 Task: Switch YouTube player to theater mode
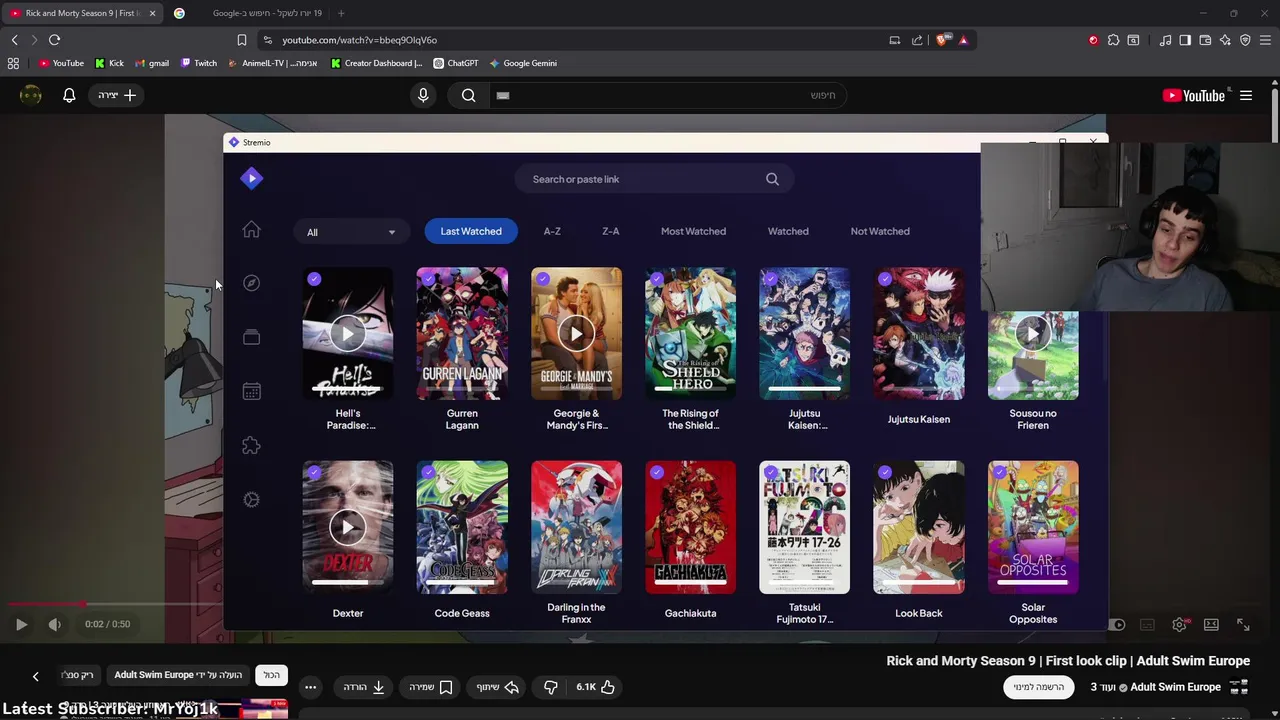(x=1211, y=624)
